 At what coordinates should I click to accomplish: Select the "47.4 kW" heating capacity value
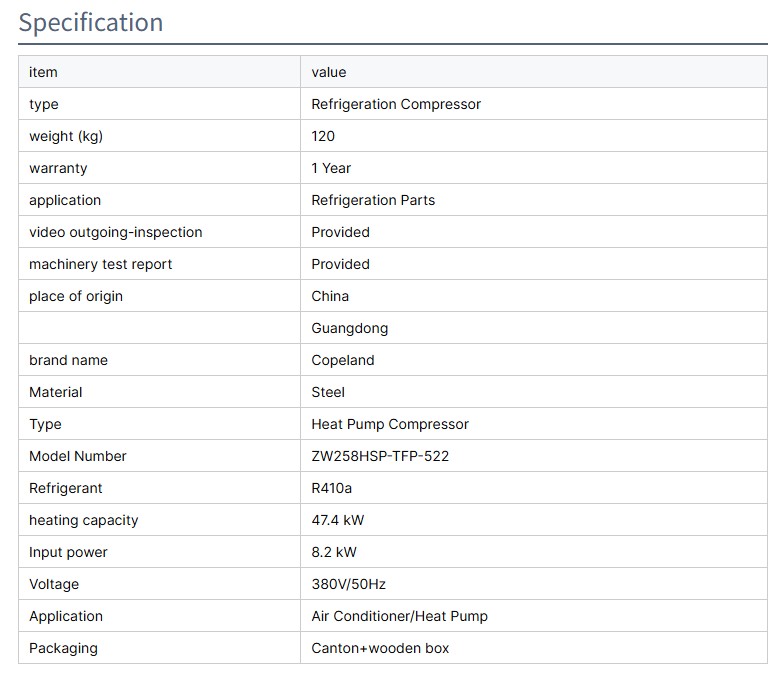(x=339, y=520)
